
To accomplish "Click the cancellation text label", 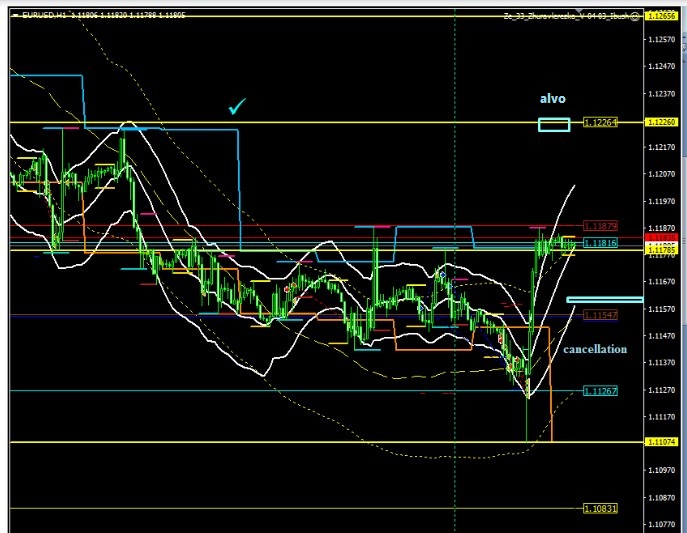I will click(x=595, y=349).
